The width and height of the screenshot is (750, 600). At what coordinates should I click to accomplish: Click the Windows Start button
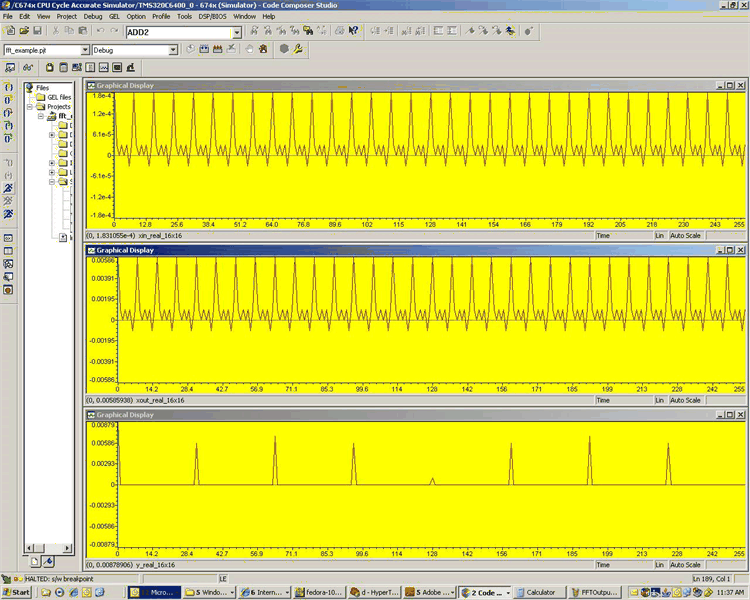point(17,592)
